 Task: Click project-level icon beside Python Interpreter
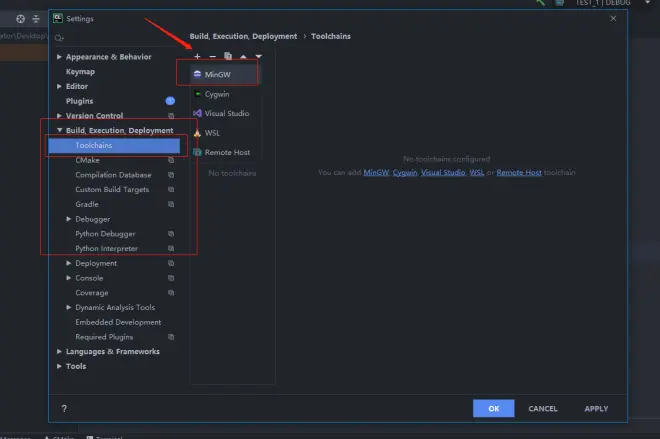[171, 249]
